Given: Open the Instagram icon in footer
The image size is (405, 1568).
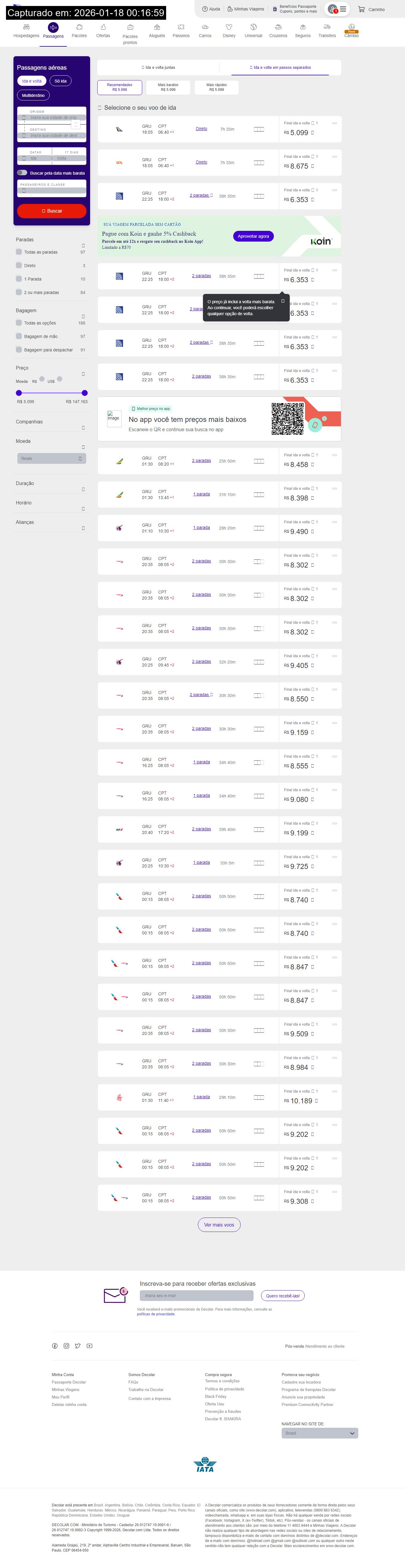Looking at the screenshot, I should (x=66, y=1346).
